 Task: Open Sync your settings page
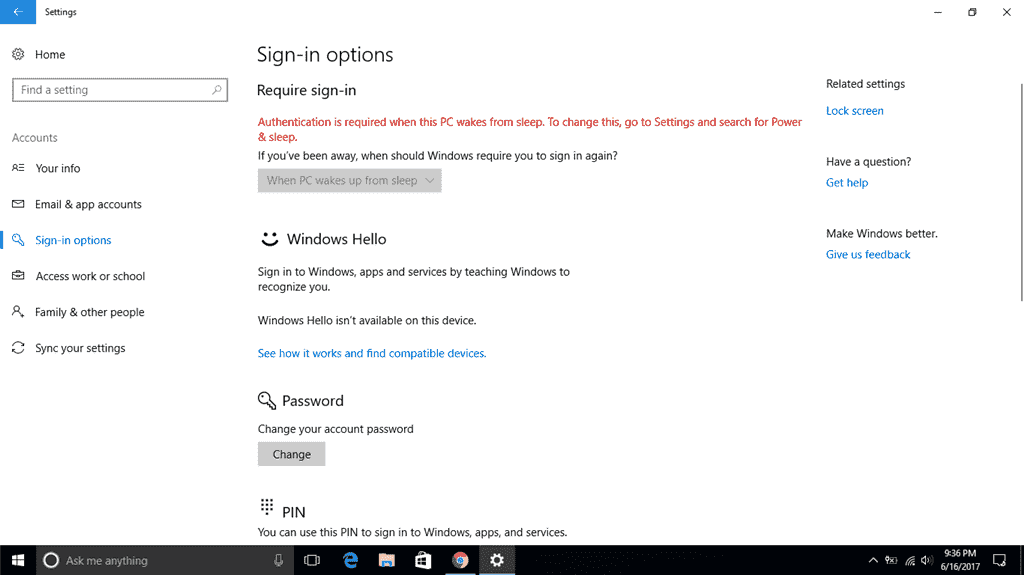pos(80,348)
